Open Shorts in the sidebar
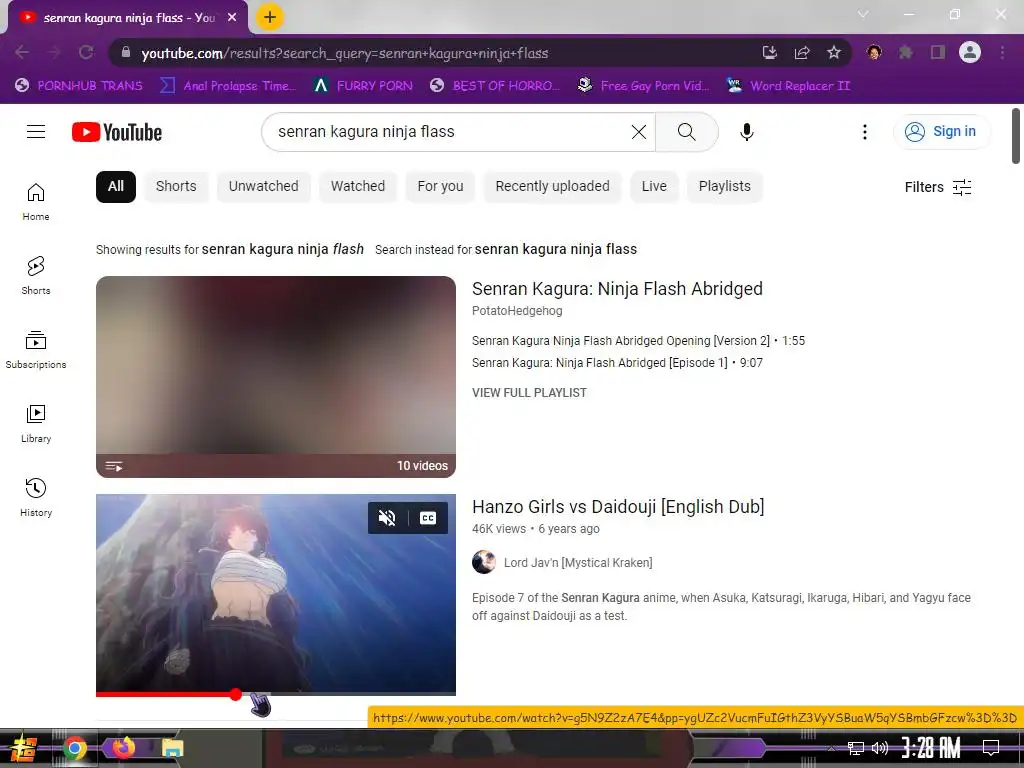Viewport: 1024px width, 768px height. pyautogui.click(x=36, y=276)
